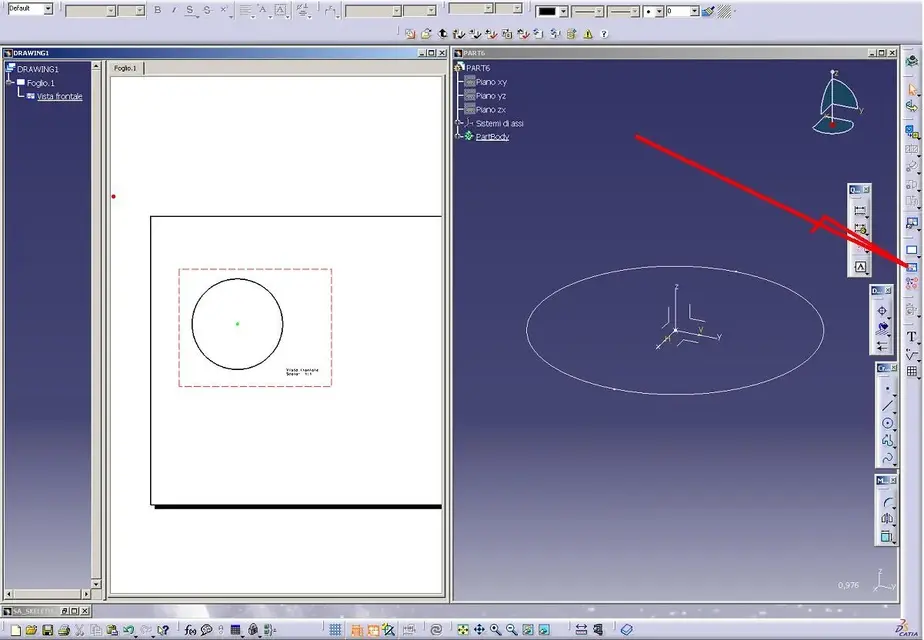The width and height of the screenshot is (924, 640).
Task: Select the Pan view tool
Action: [x=479, y=630]
